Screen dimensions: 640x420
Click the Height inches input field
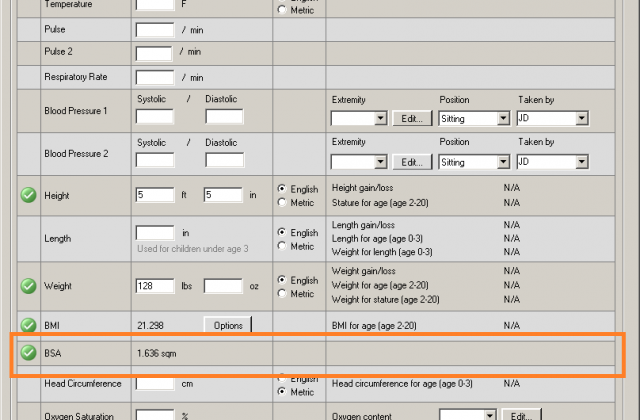point(222,195)
